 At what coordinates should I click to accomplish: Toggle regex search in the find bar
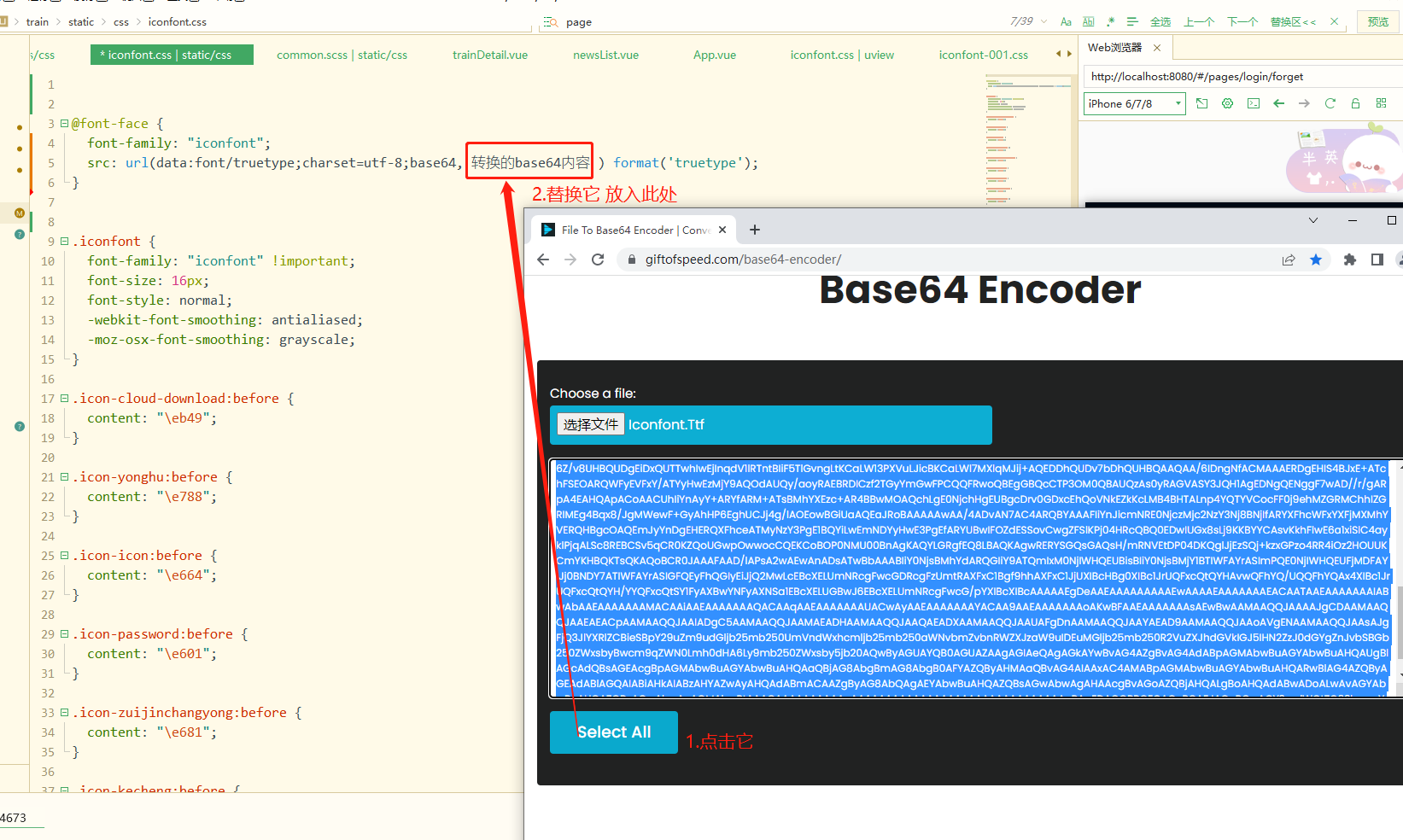[1110, 22]
